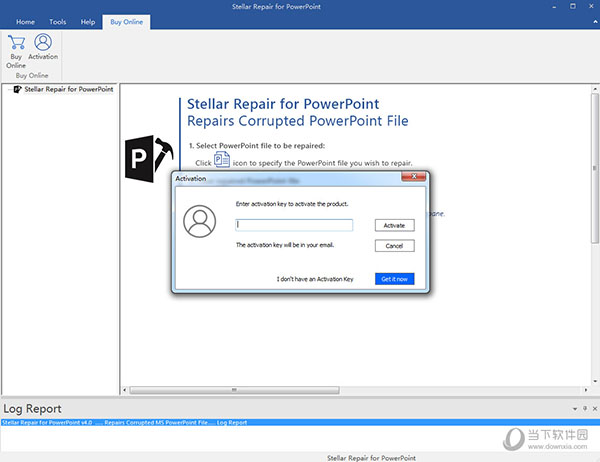The width and height of the screenshot is (600, 462).
Task: Open the Help tab
Action: (88, 22)
